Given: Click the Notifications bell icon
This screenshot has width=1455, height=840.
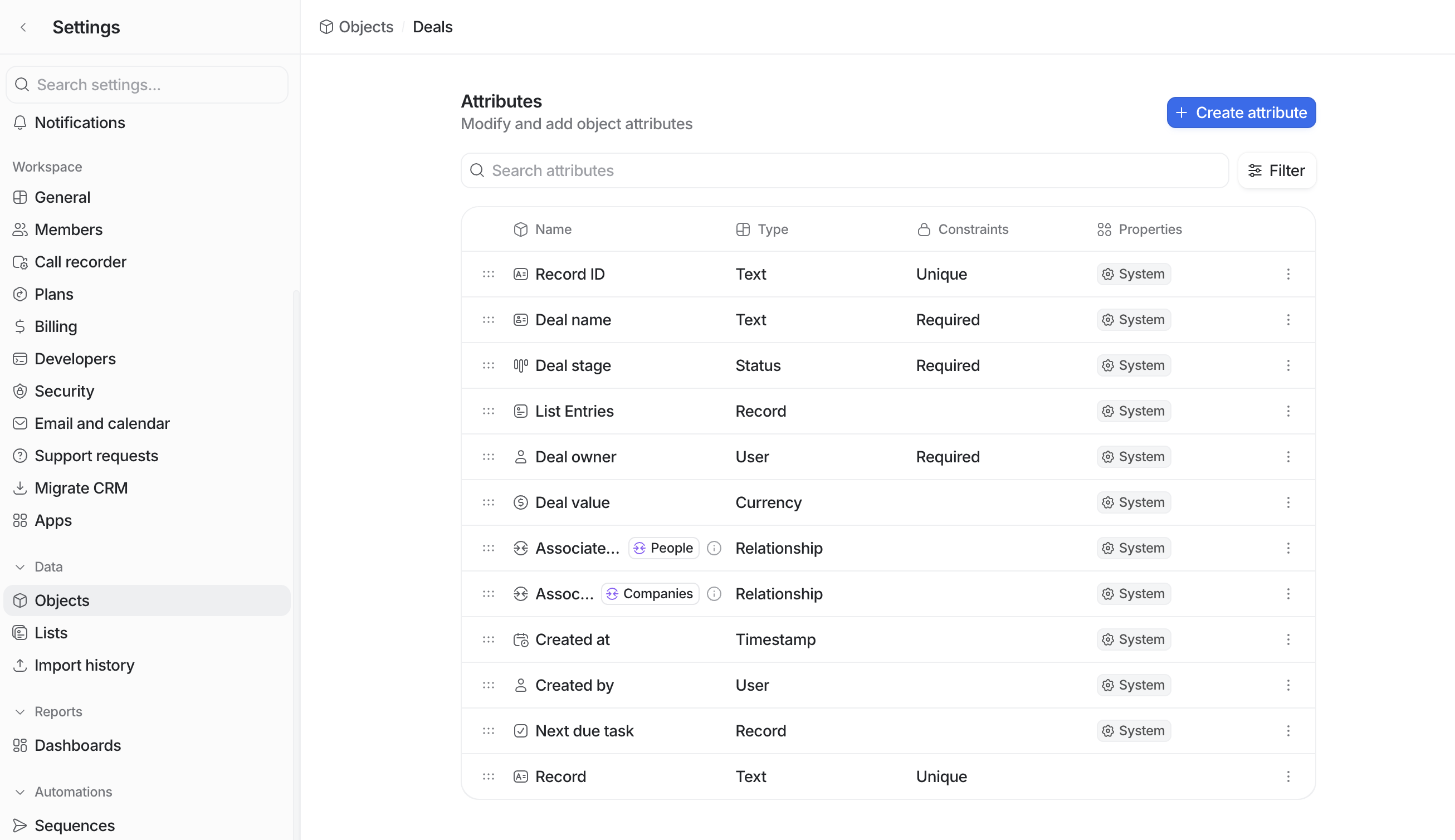Looking at the screenshot, I should coord(21,123).
